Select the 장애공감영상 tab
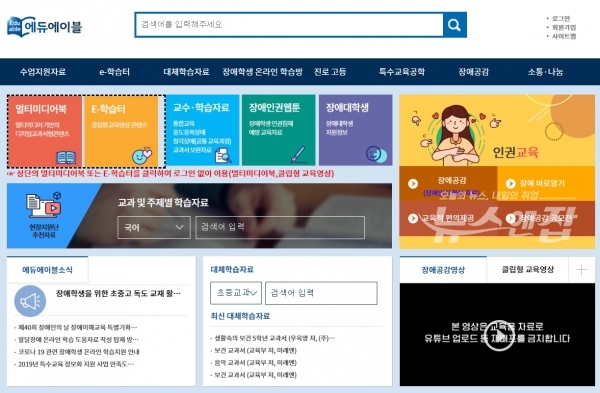600x393 pixels. pos(443,270)
